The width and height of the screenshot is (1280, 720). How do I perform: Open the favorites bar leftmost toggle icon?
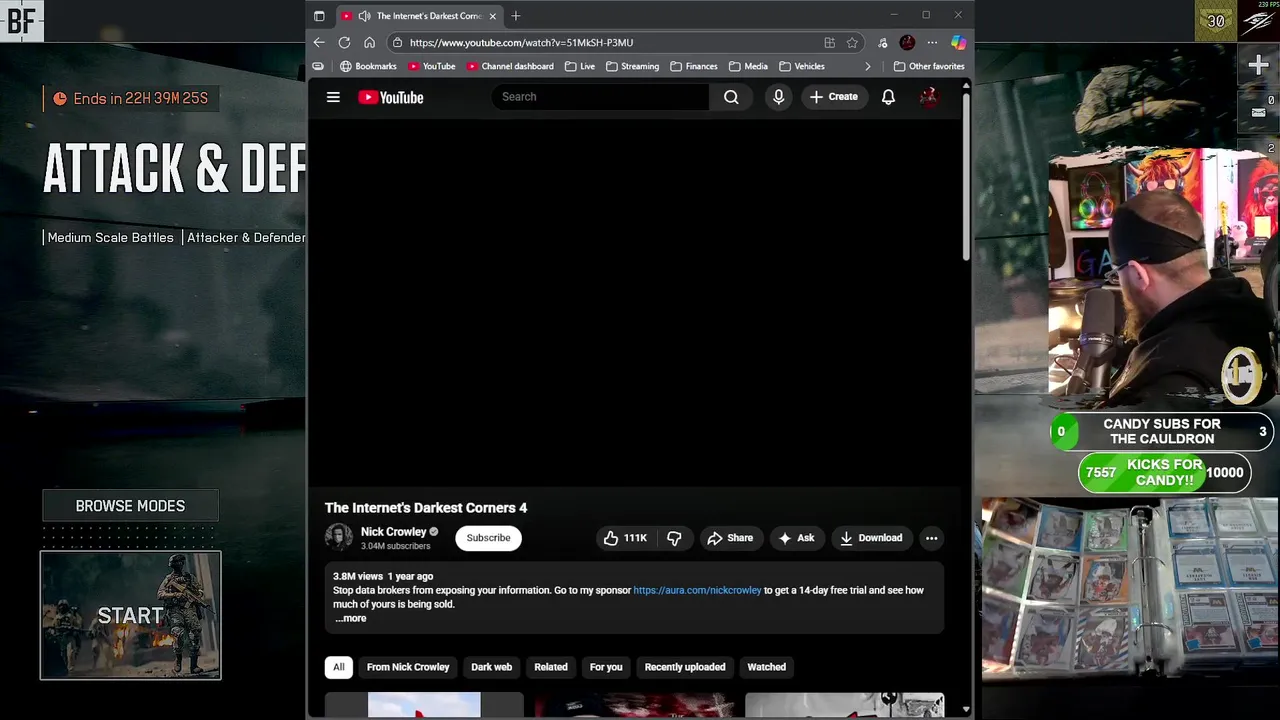tap(318, 66)
